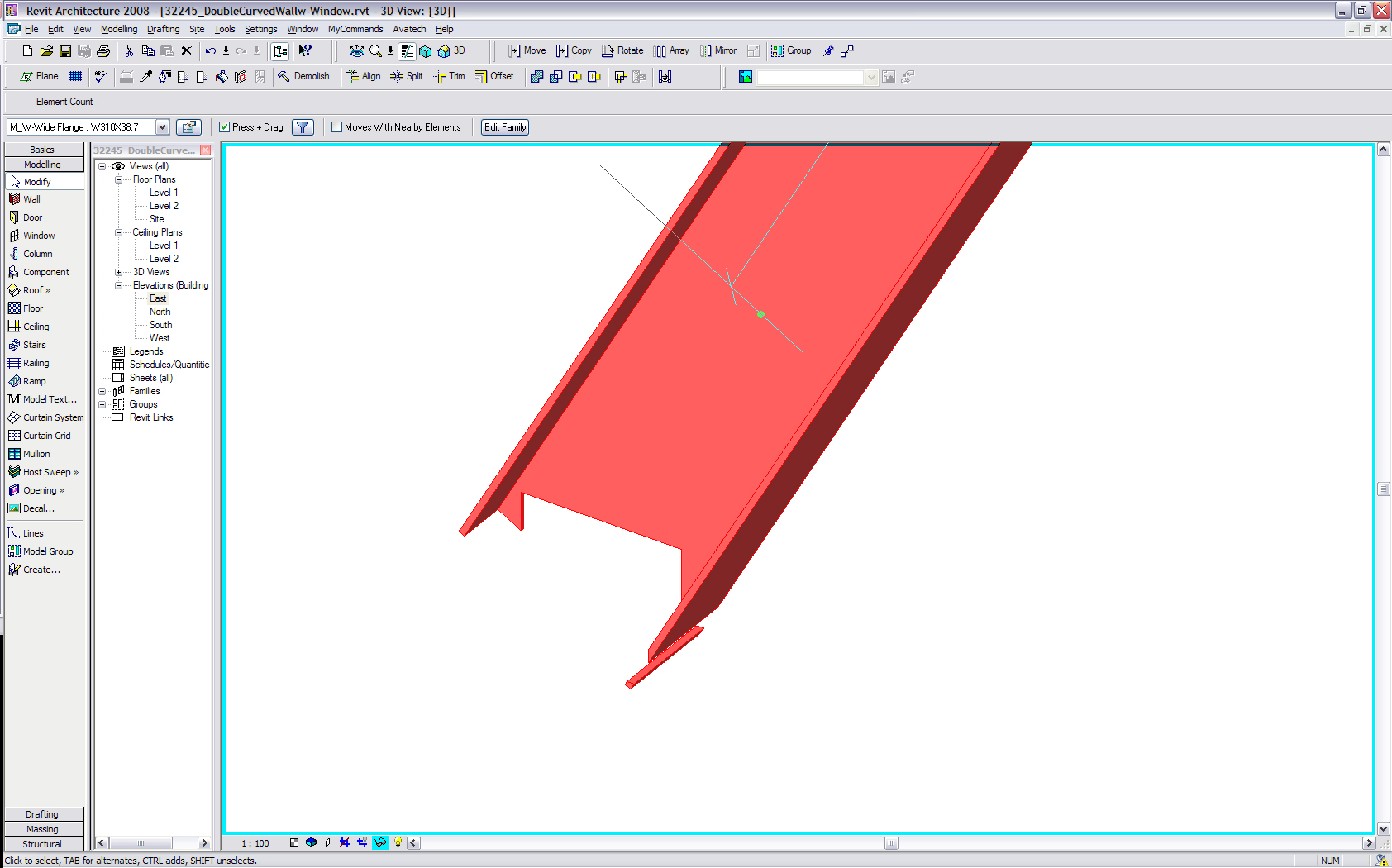
Task: Click the magnifier zoom icon
Action: tap(375, 51)
